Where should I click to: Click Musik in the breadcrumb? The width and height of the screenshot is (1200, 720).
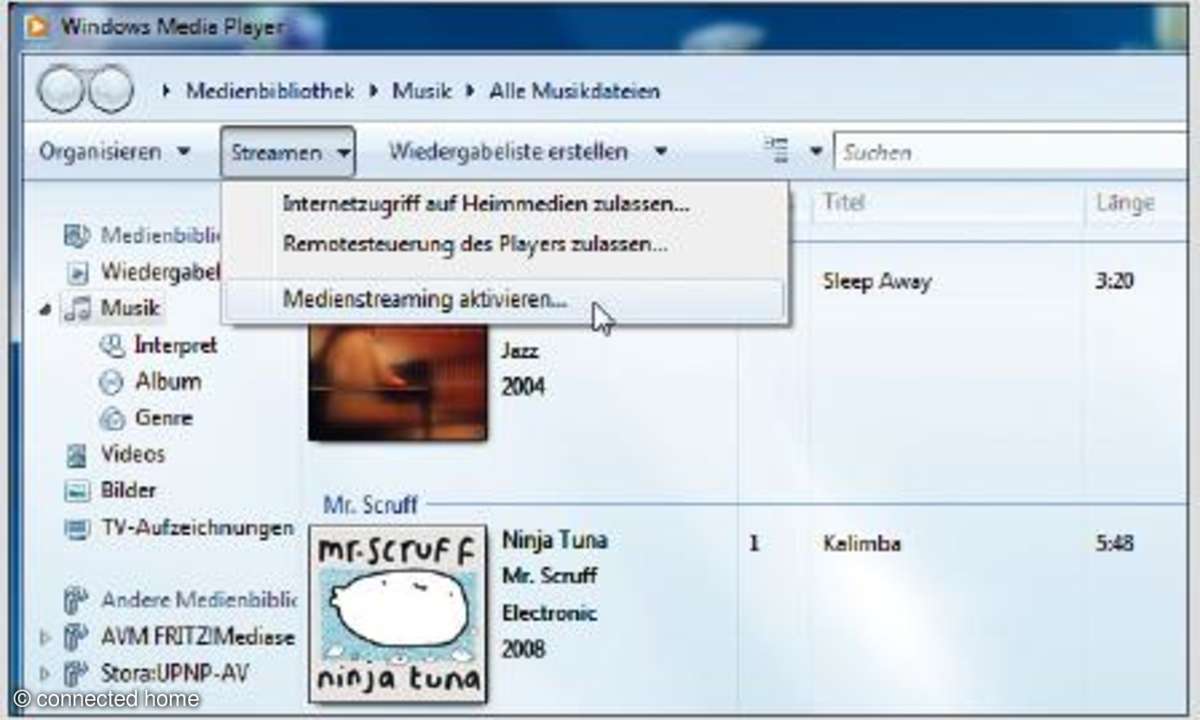click(x=421, y=91)
